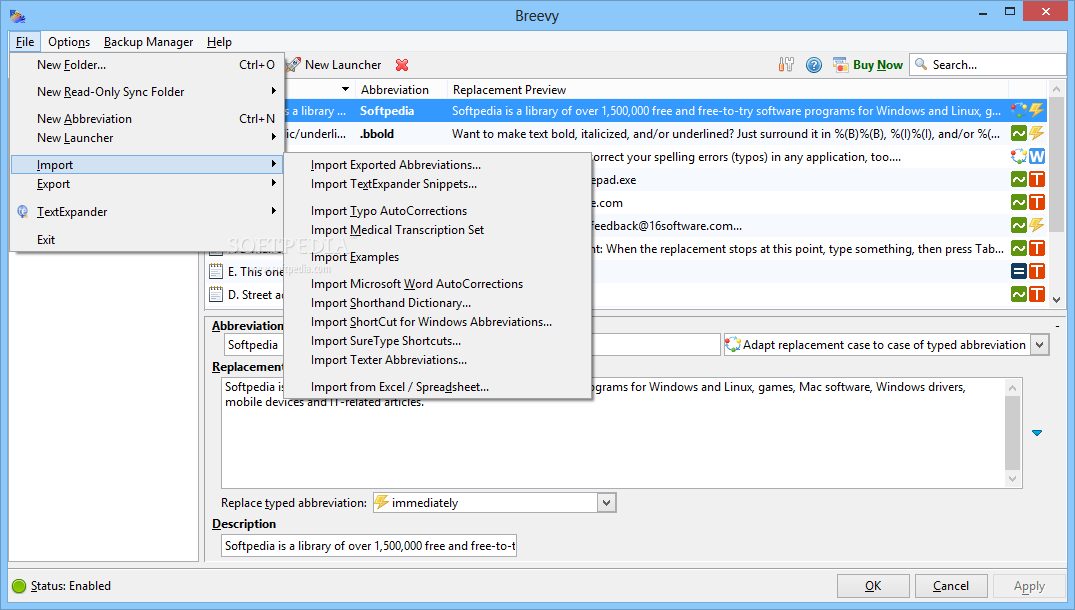Screen dimensions: 1075x610
Task: Click the case-adapt icon in spelling errors row
Action: (1019, 156)
